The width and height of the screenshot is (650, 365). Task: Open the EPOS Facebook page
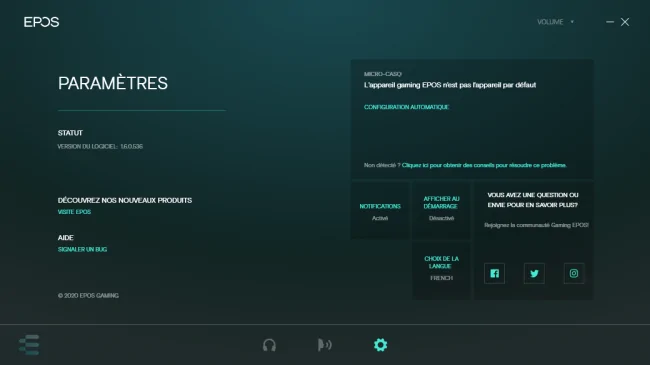[494, 273]
